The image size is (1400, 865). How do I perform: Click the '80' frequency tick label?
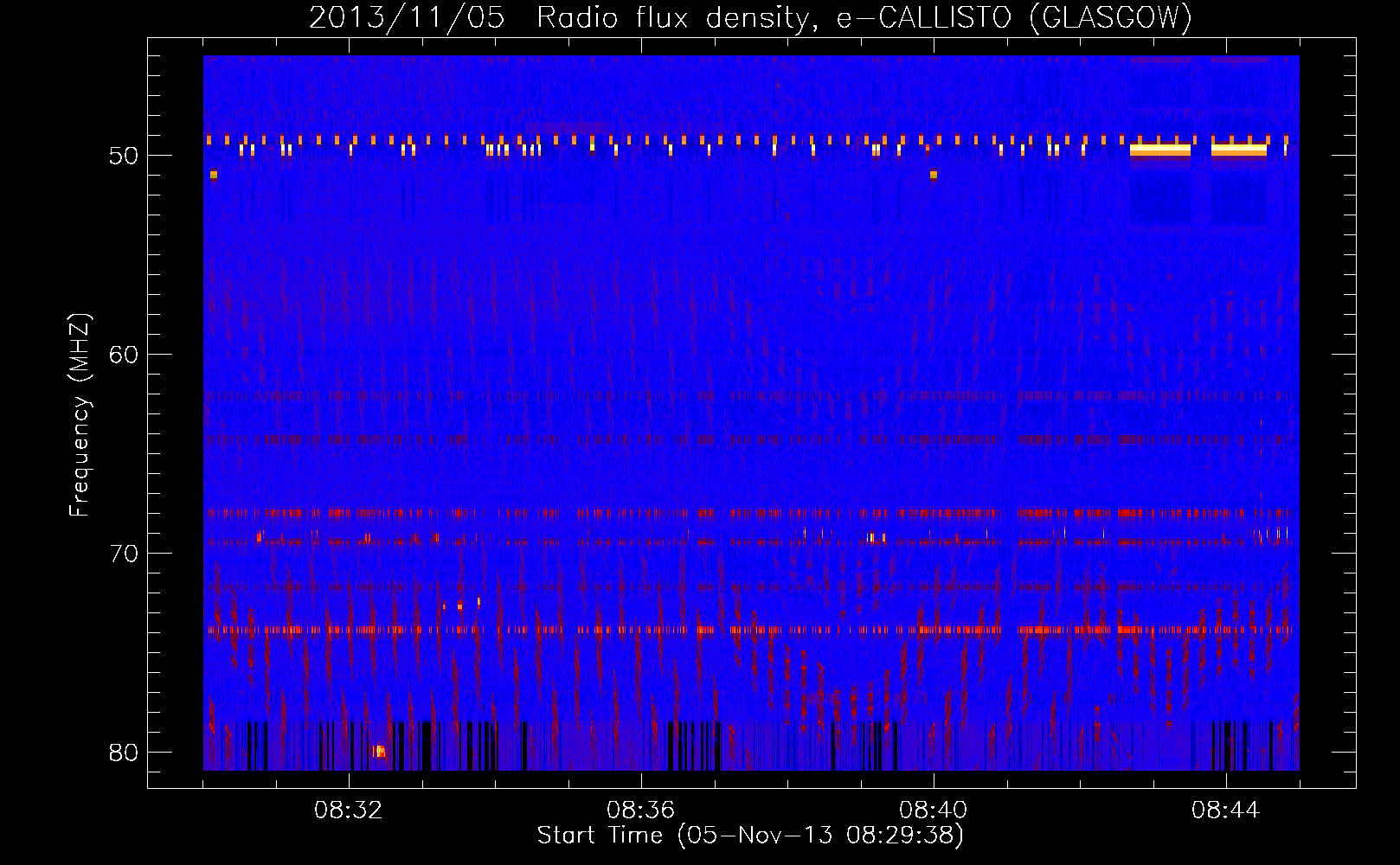pyautogui.click(x=124, y=753)
